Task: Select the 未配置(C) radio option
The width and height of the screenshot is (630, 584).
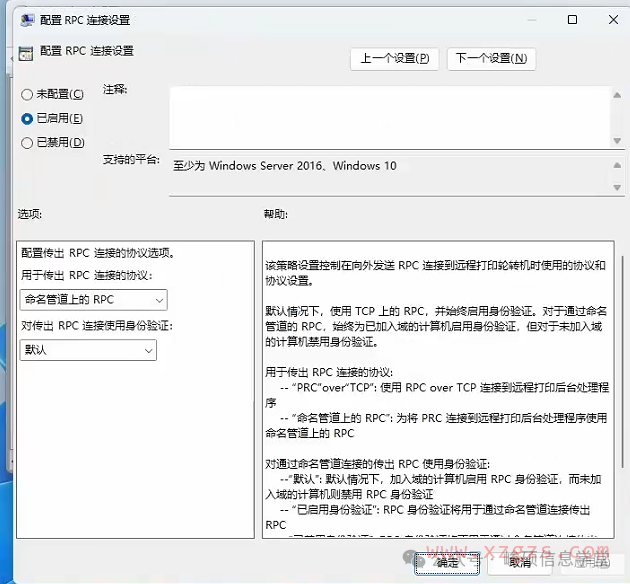Action: 27,94
